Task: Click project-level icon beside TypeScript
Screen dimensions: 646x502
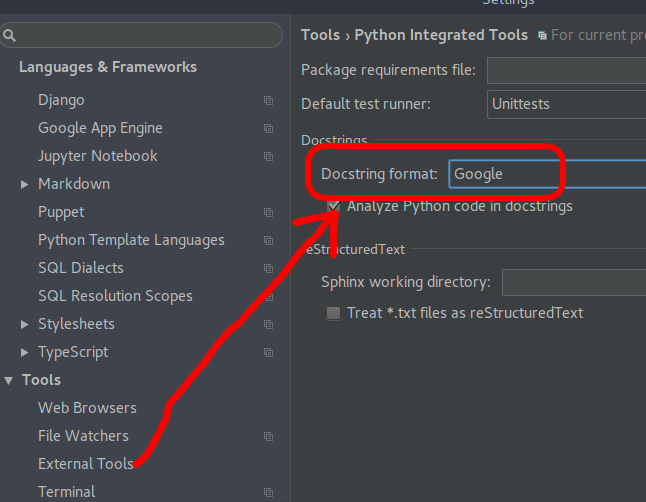Action: point(268,352)
